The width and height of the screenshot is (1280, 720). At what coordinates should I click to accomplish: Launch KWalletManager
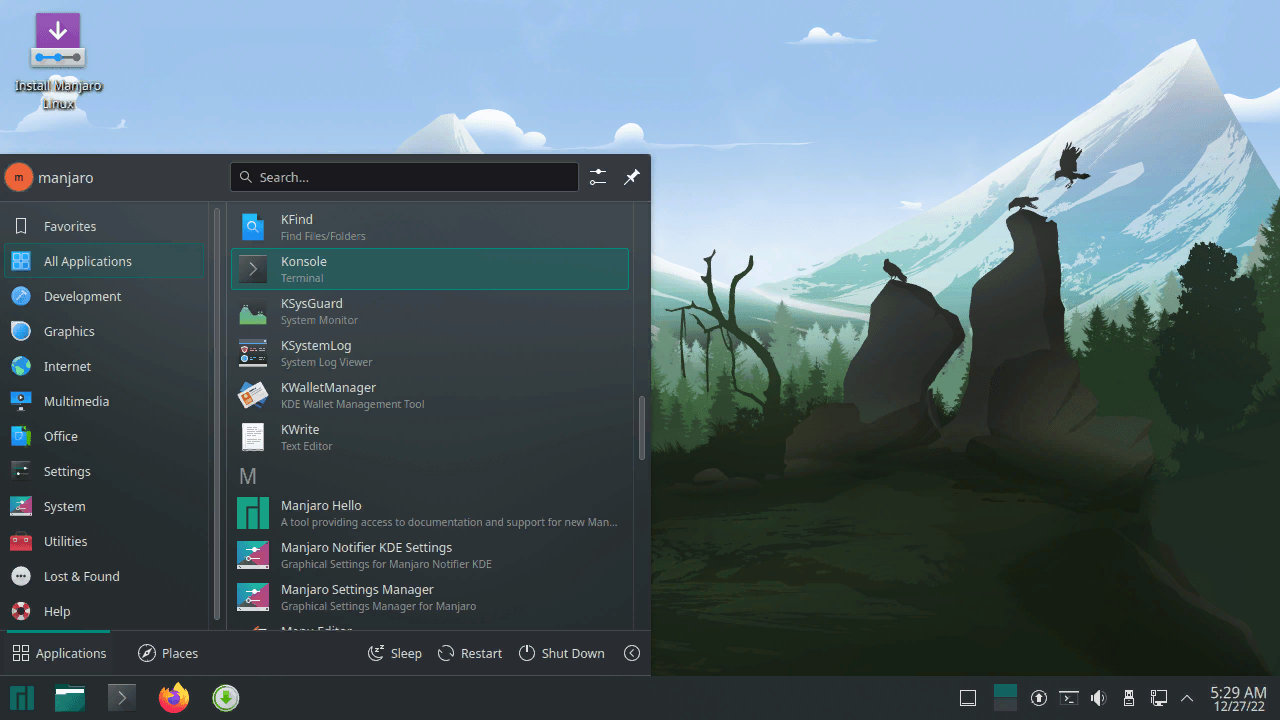430,395
